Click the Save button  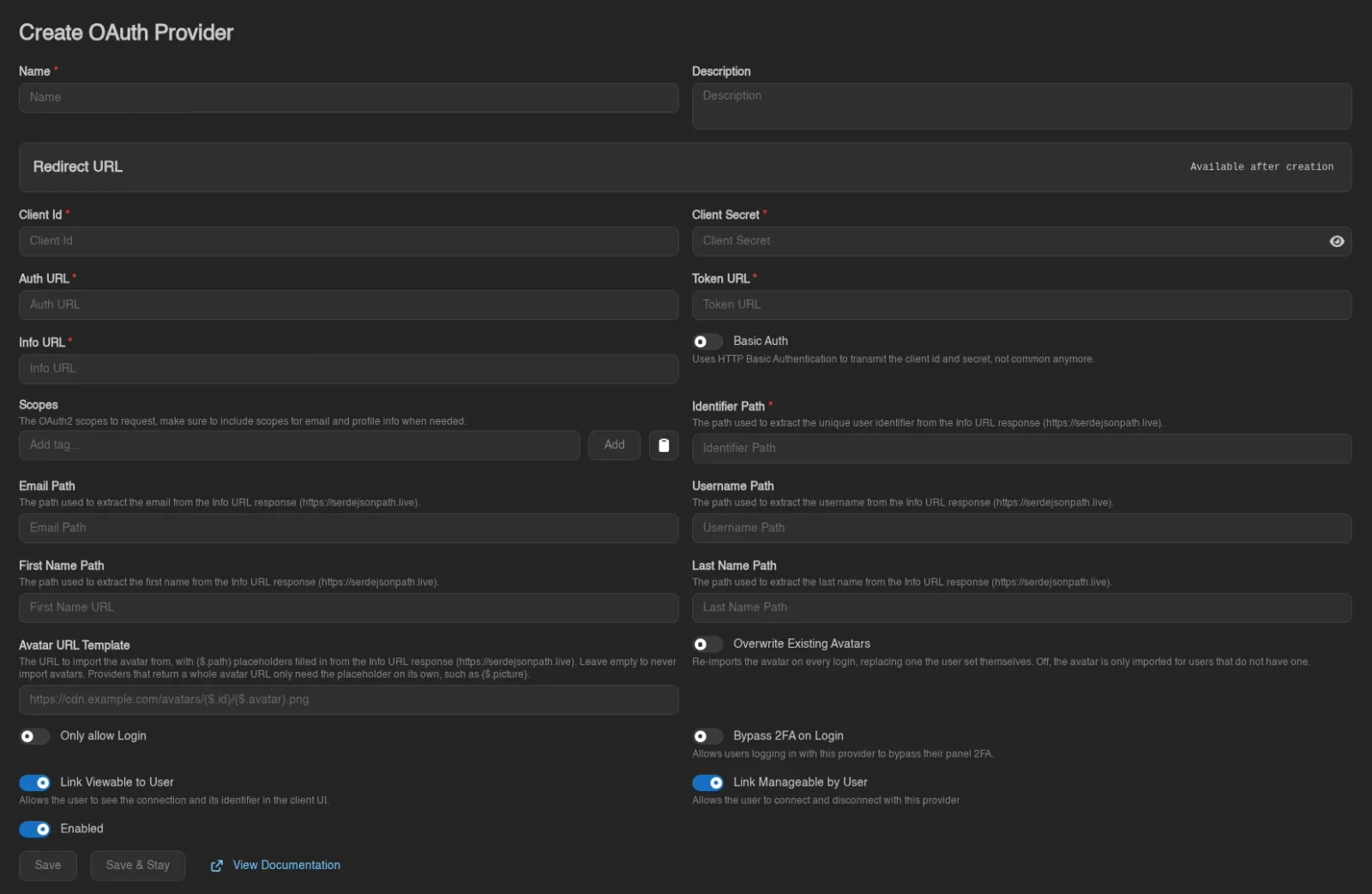tap(48, 866)
